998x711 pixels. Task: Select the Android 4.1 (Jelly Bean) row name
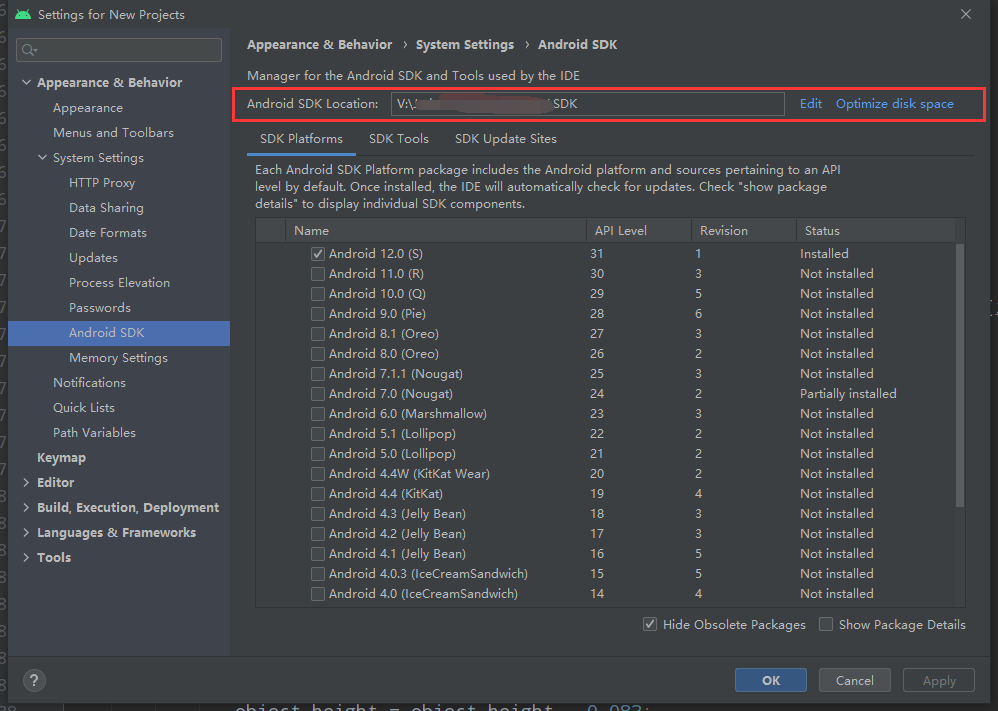397,554
